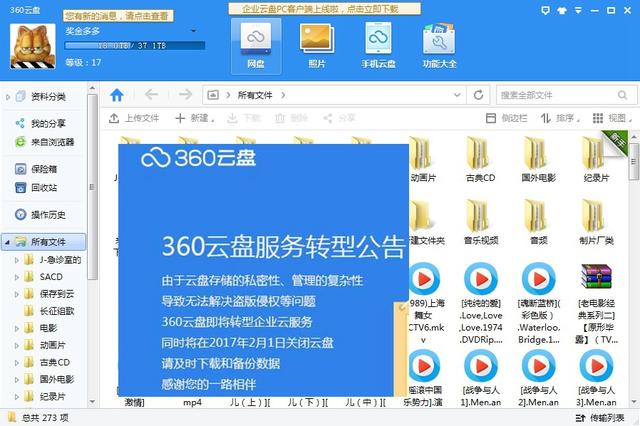Go back with the left arrow
The width and height of the screenshot is (640, 426).
point(151,95)
